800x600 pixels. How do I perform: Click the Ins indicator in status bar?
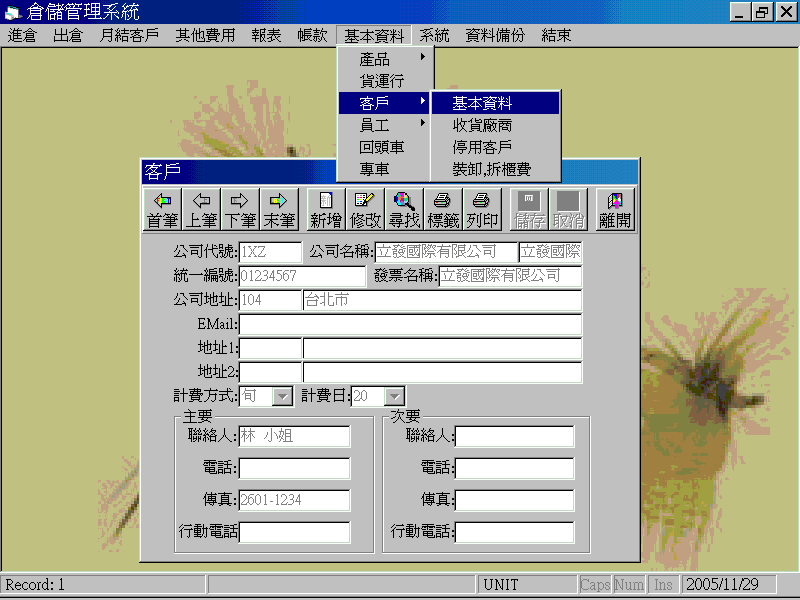pos(663,585)
